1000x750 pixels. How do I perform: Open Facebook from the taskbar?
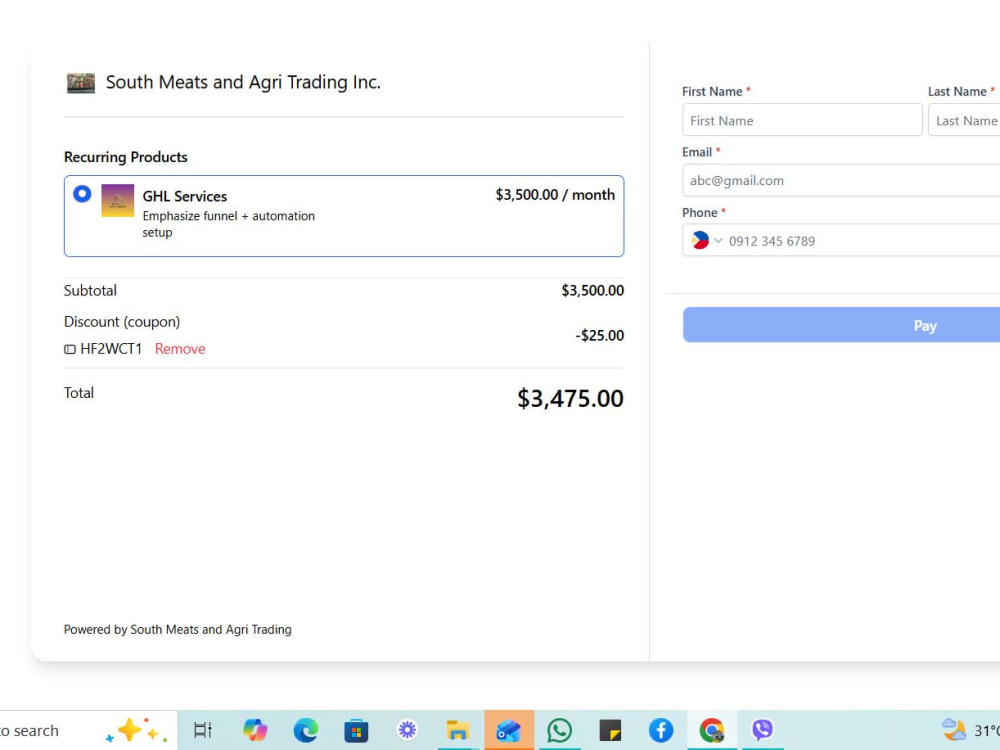coord(661,730)
